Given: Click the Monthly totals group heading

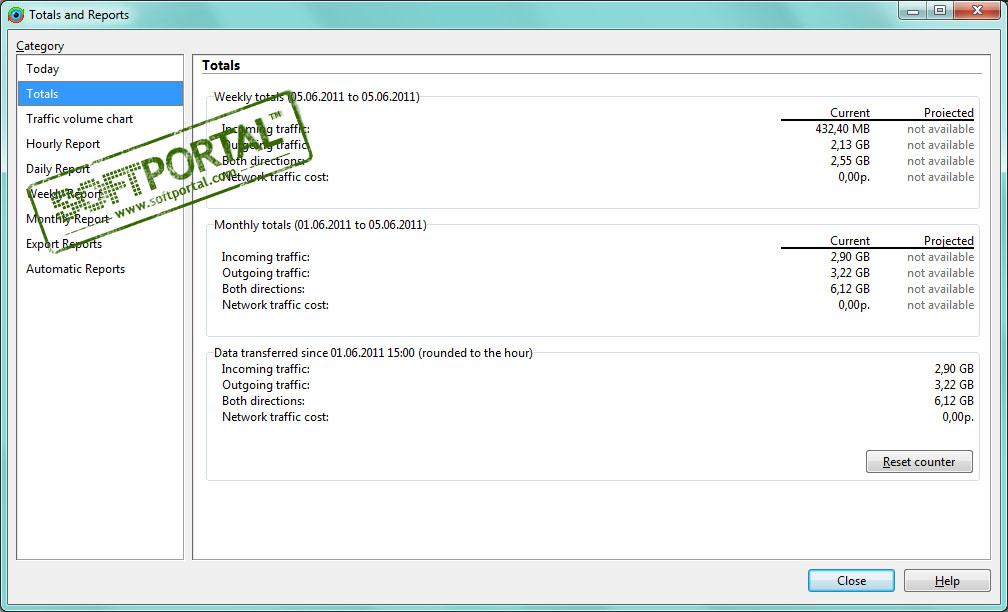Looking at the screenshot, I should (x=320, y=225).
